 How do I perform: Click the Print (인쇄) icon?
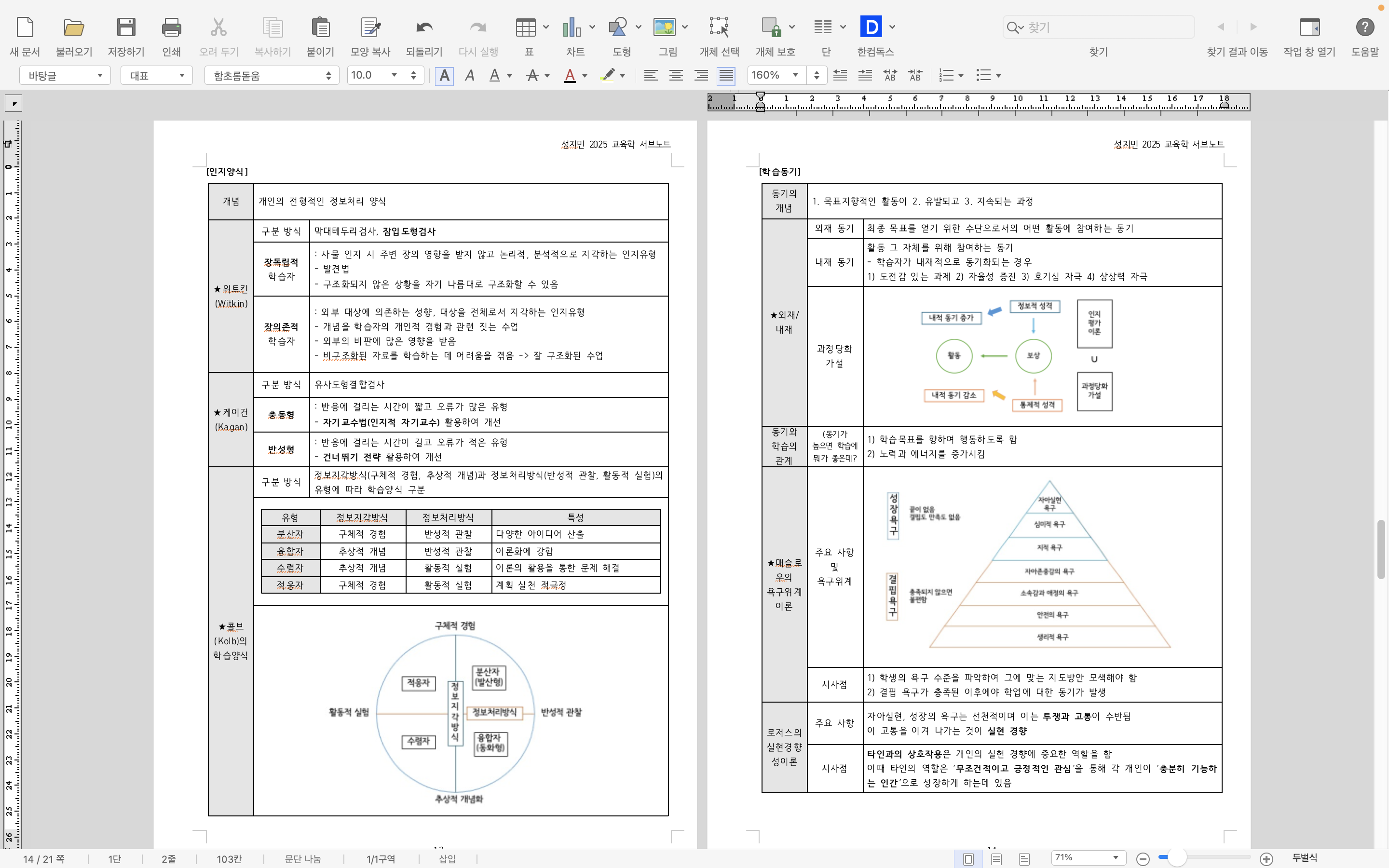click(x=171, y=27)
